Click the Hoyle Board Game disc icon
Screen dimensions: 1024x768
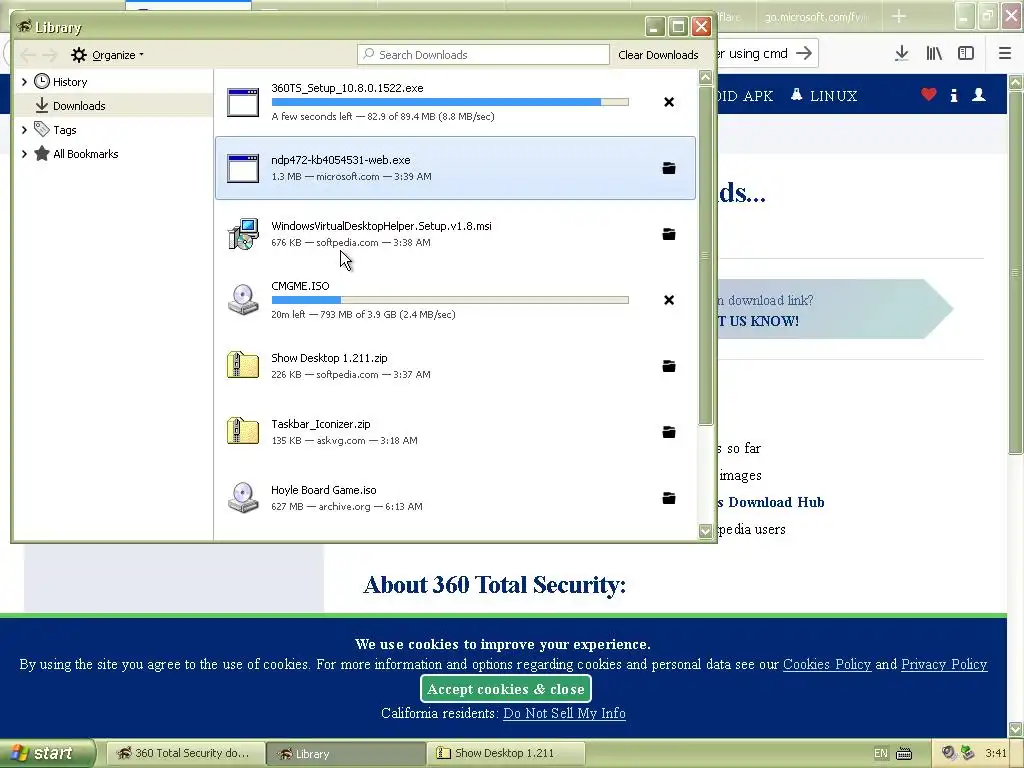coord(243,498)
